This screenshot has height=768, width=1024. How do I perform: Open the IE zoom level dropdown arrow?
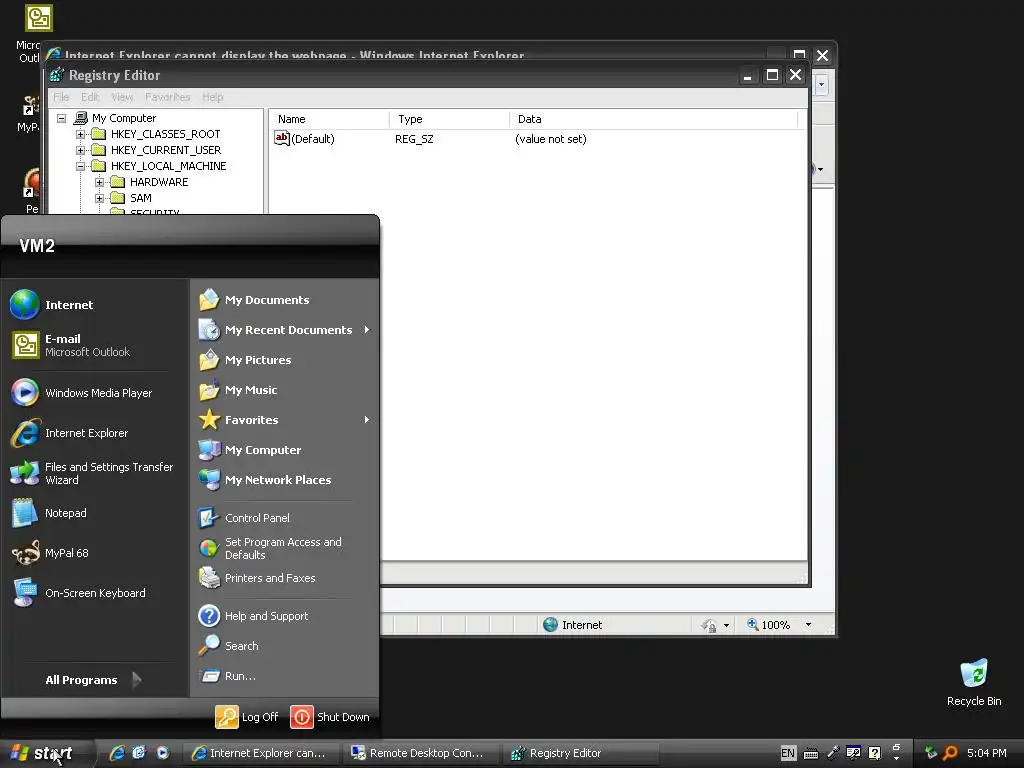tap(808, 625)
